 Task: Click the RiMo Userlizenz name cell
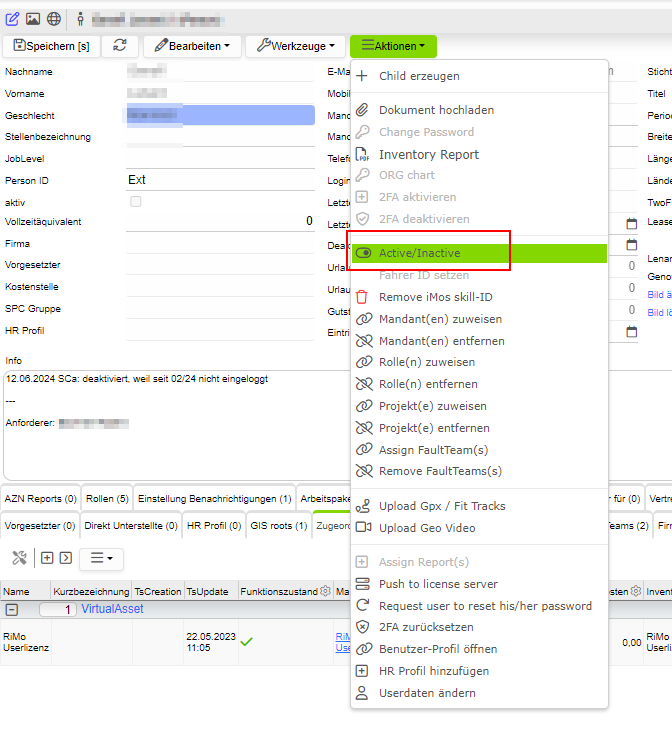coord(26,642)
